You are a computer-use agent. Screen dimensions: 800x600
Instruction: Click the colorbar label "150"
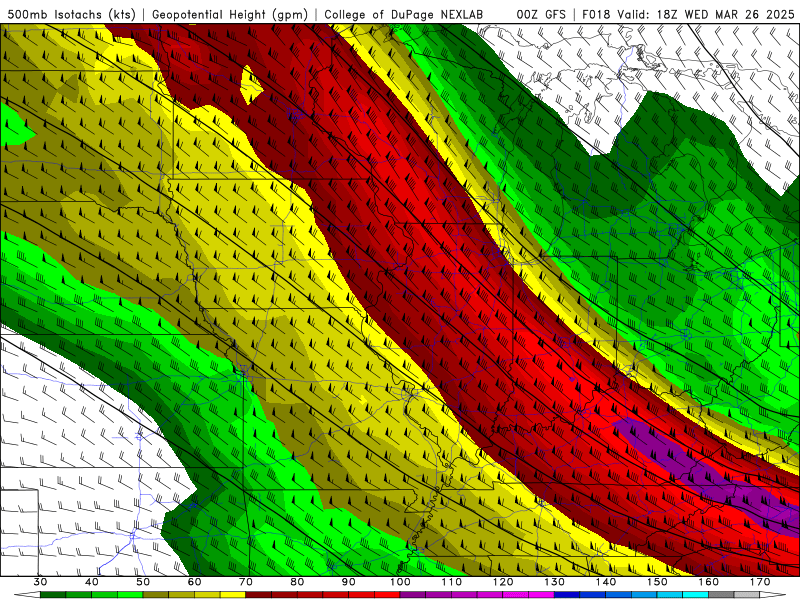[658, 582]
